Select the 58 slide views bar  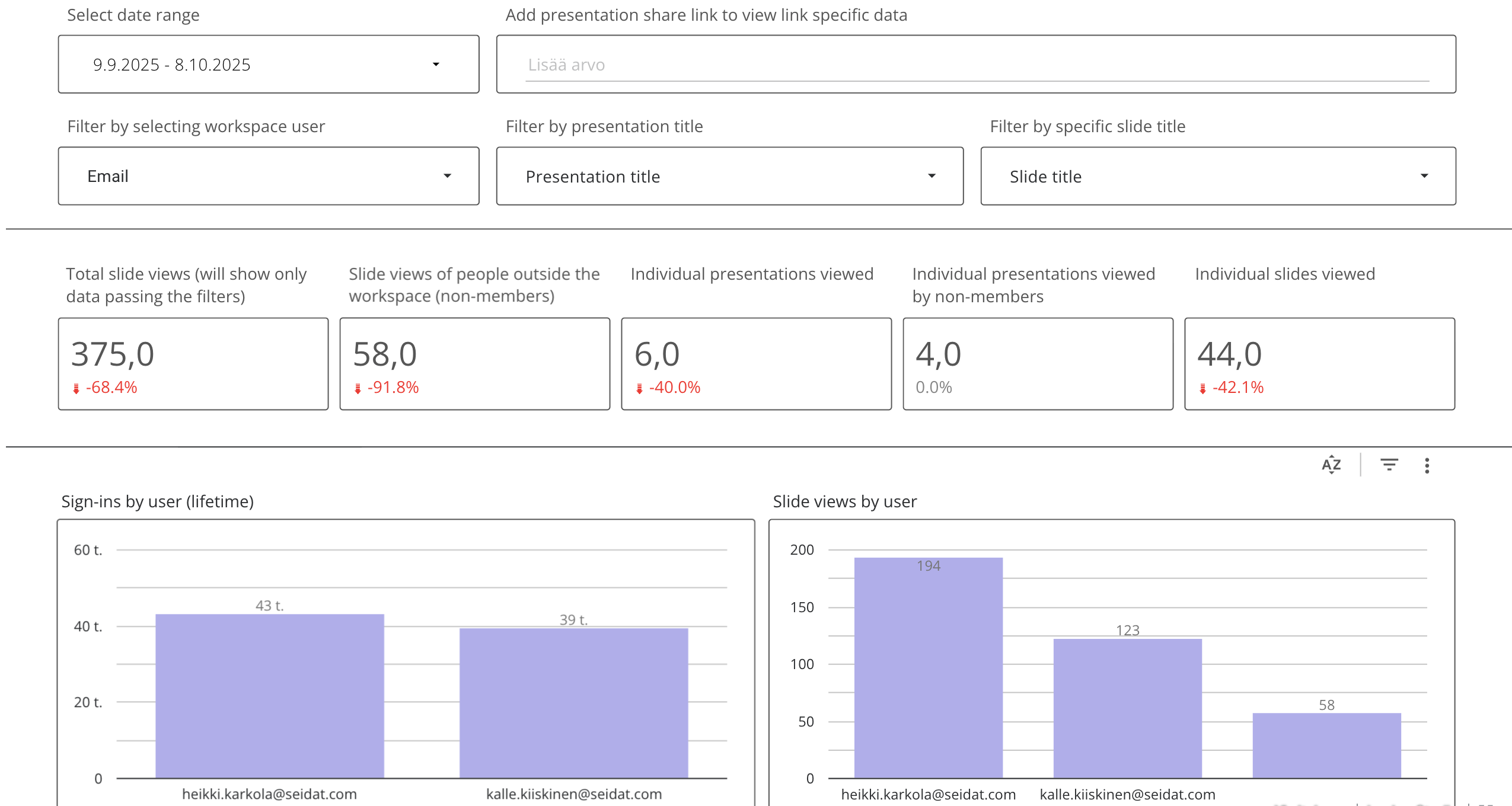pos(1326,745)
